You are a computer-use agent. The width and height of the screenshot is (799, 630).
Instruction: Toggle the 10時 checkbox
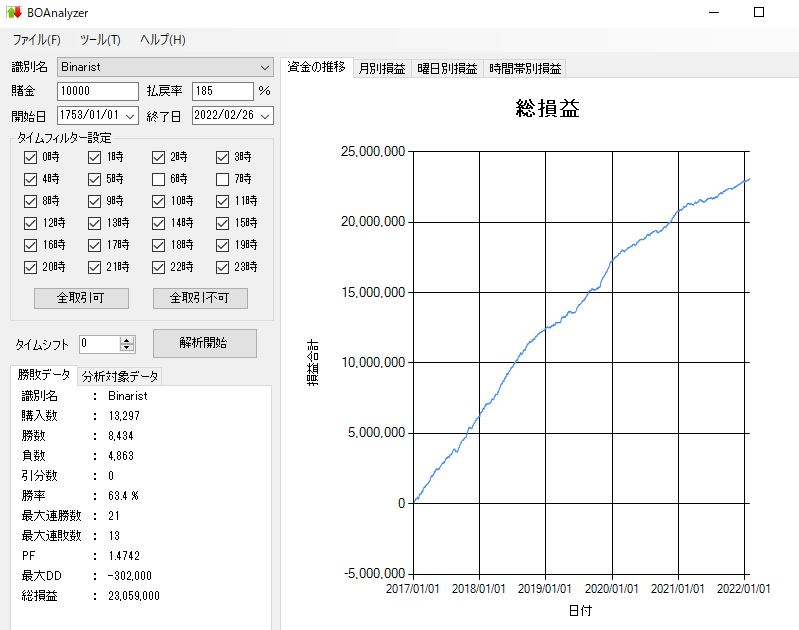coord(158,201)
